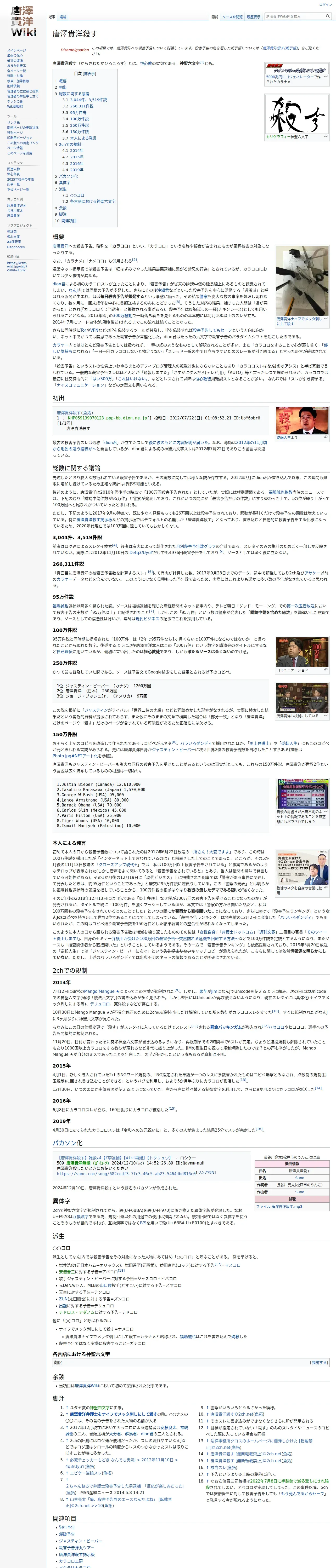Jump to '5 パカソン化' in the contents

66,176
